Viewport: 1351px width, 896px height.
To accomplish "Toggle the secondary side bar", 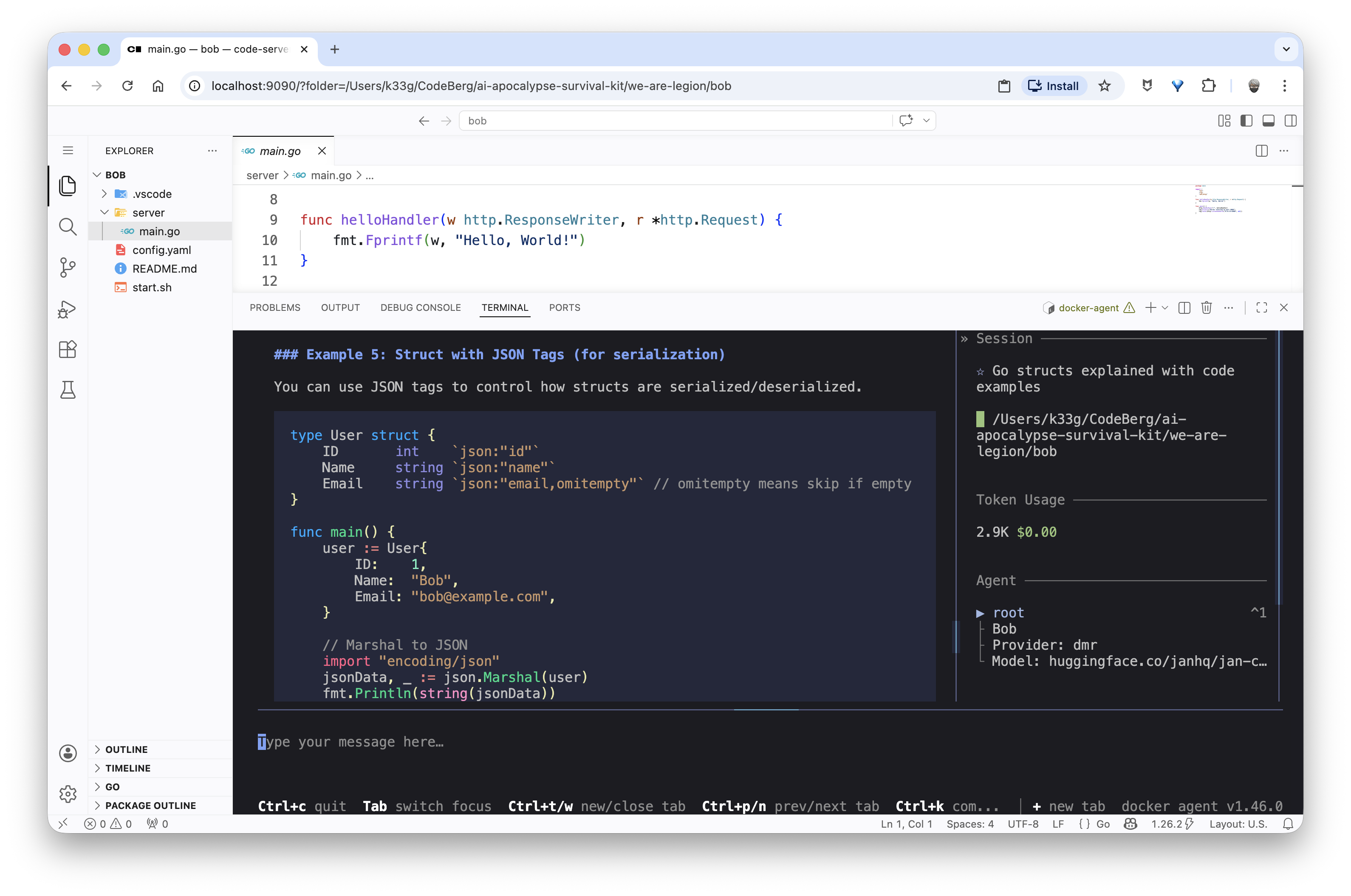I will pos(1290,121).
